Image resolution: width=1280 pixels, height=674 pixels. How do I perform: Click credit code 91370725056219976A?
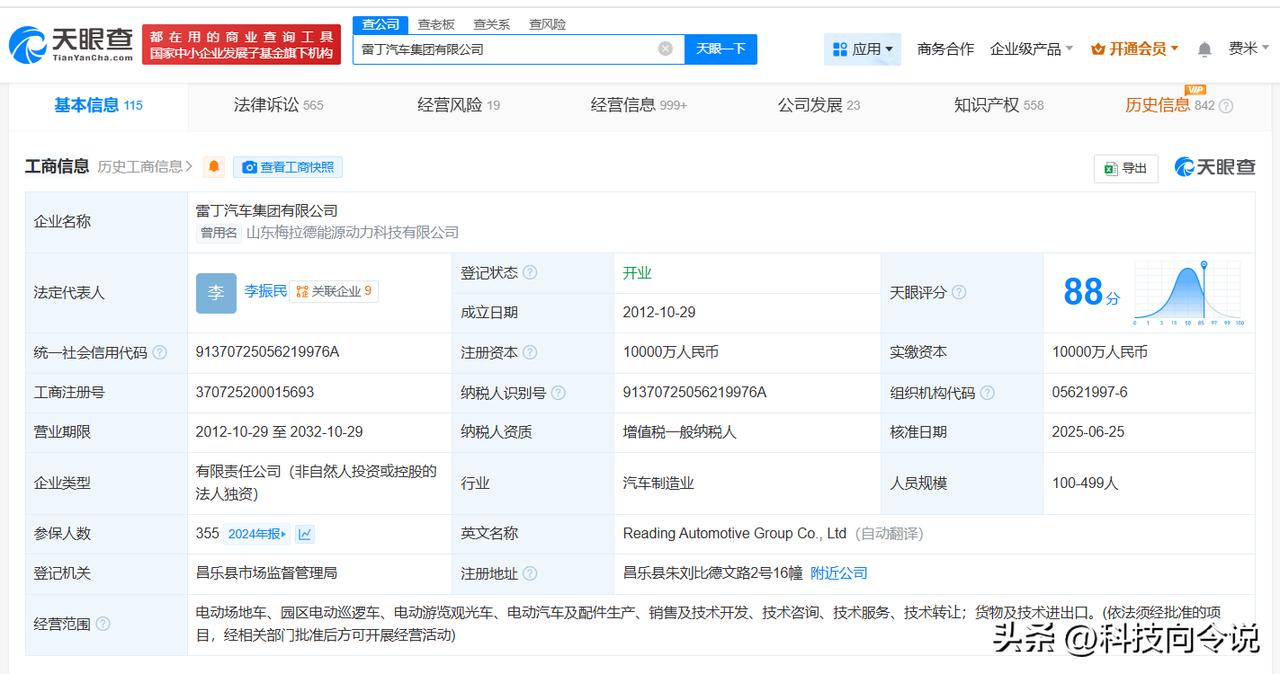pos(267,352)
